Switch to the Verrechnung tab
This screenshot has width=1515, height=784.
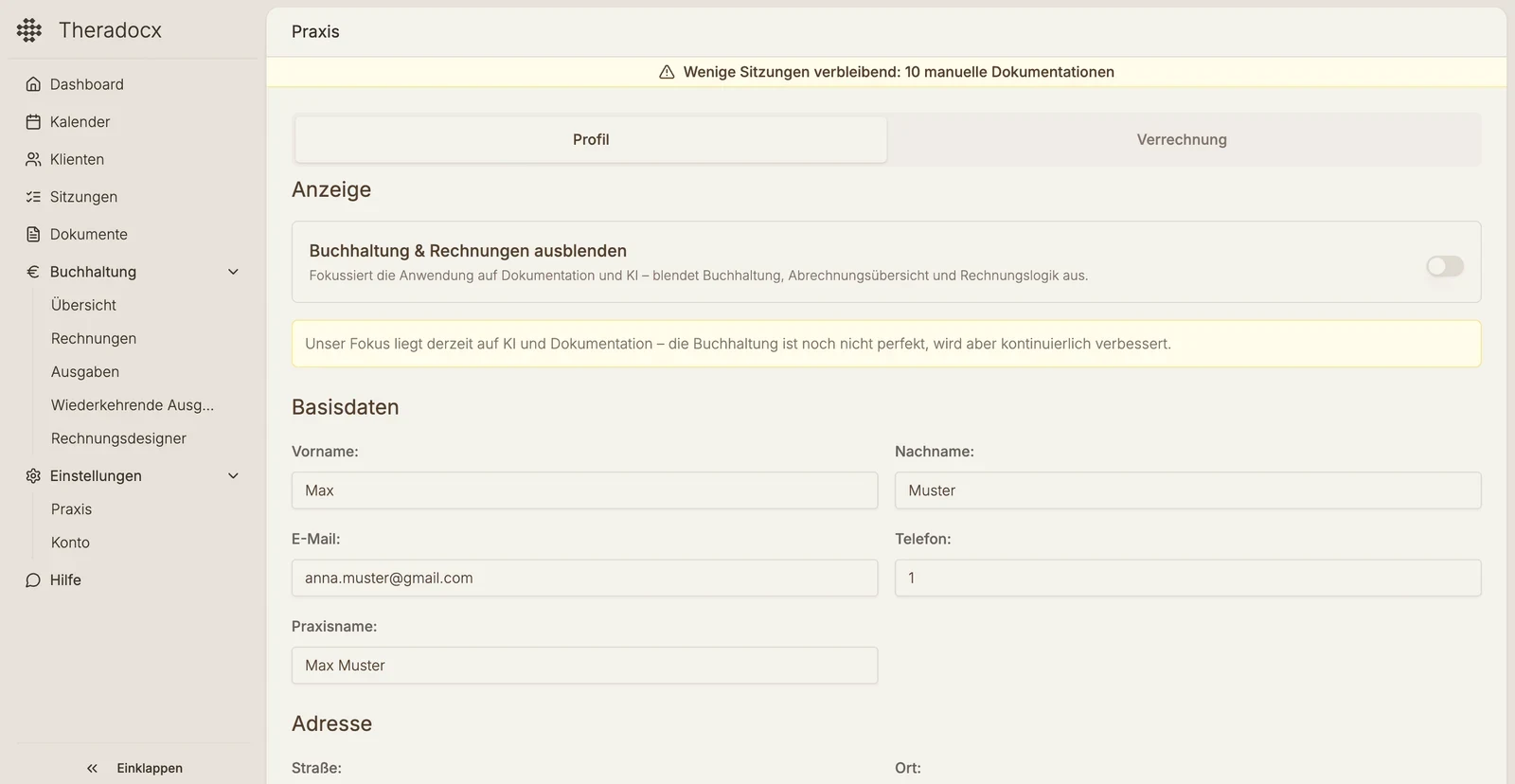point(1182,139)
